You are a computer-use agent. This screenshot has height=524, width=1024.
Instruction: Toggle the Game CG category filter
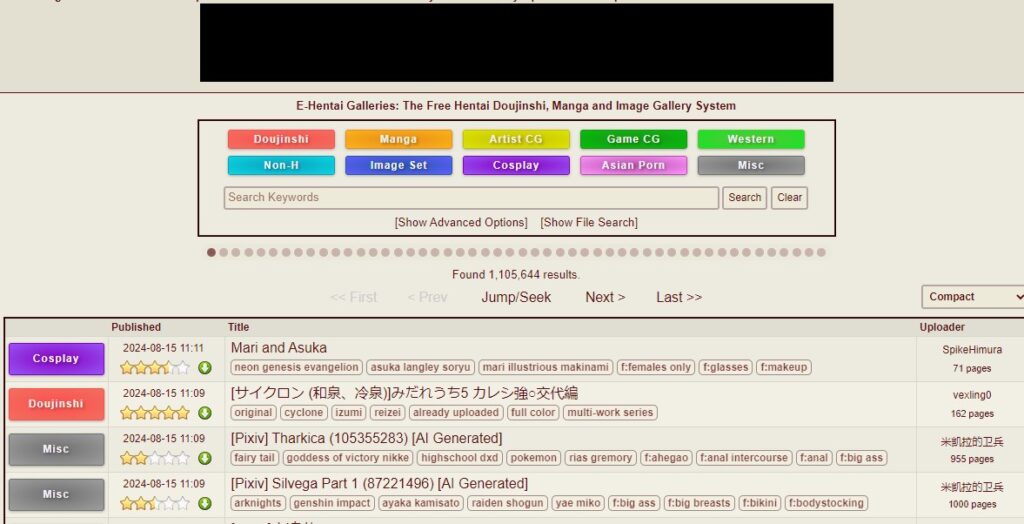[x=633, y=139]
